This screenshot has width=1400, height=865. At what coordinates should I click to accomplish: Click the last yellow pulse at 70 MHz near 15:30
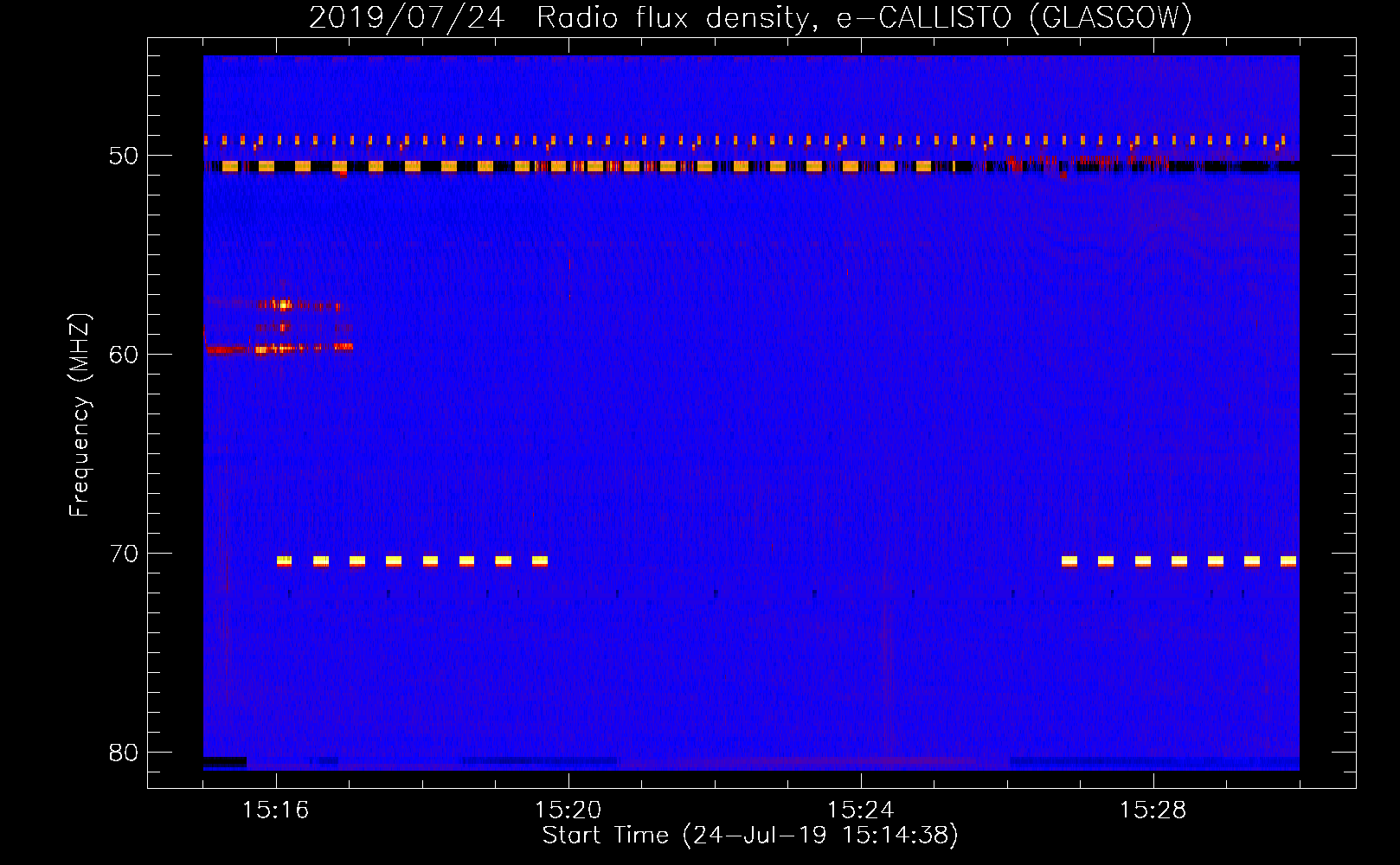1288,561
